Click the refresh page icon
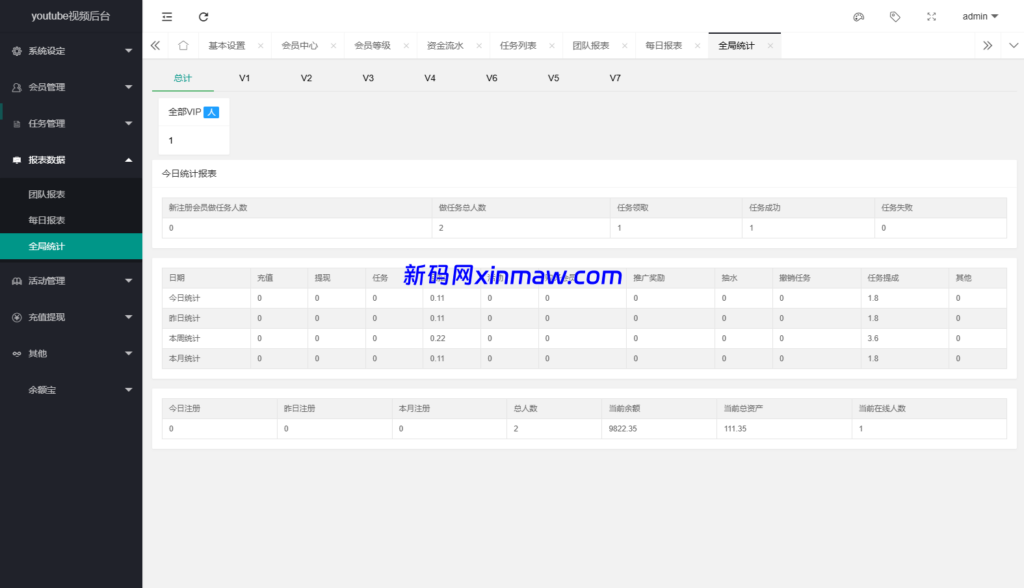 click(x=203, y=16)
